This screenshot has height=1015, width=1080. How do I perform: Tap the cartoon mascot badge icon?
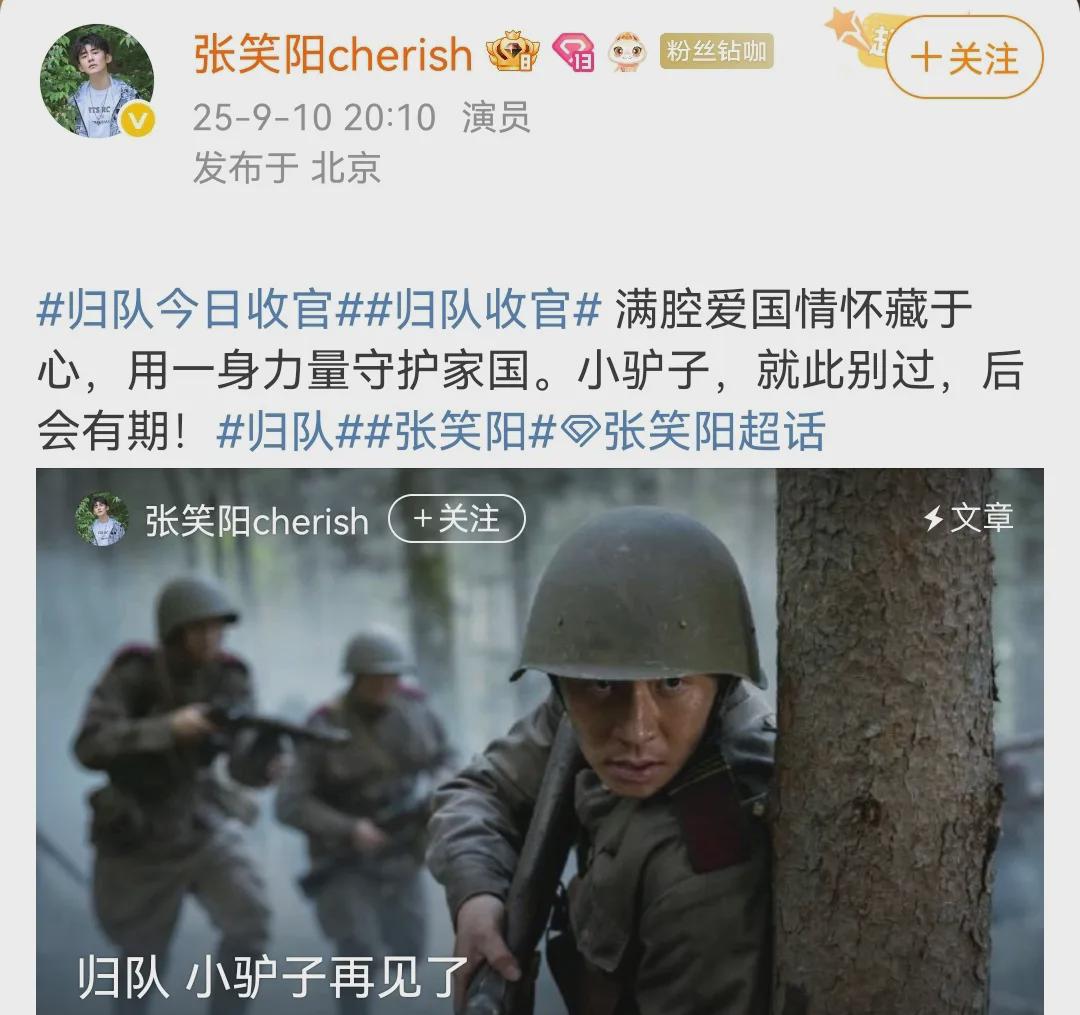point(627,52)
